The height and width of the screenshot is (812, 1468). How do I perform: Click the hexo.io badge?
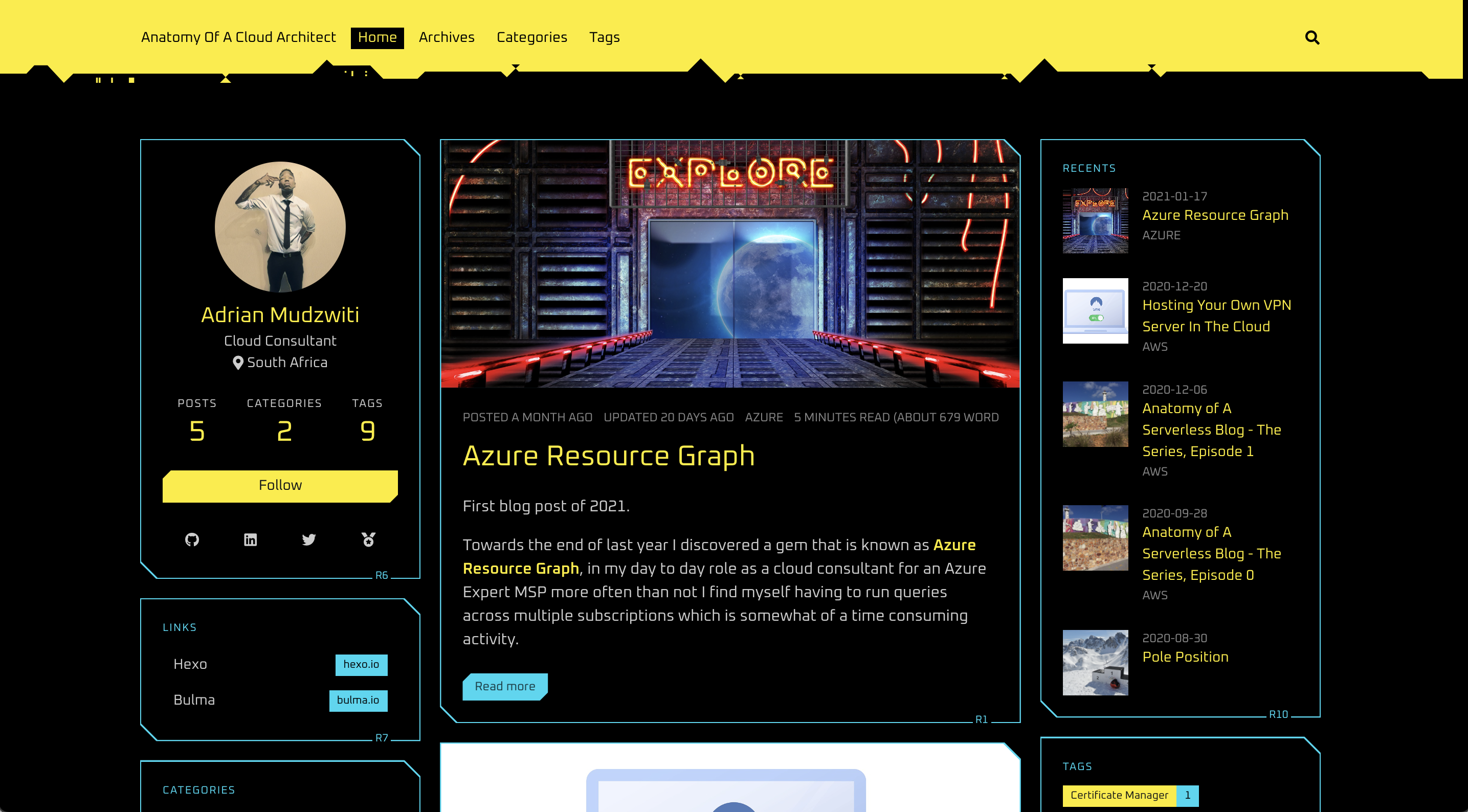pyautogui.click(x=361, y=664)
